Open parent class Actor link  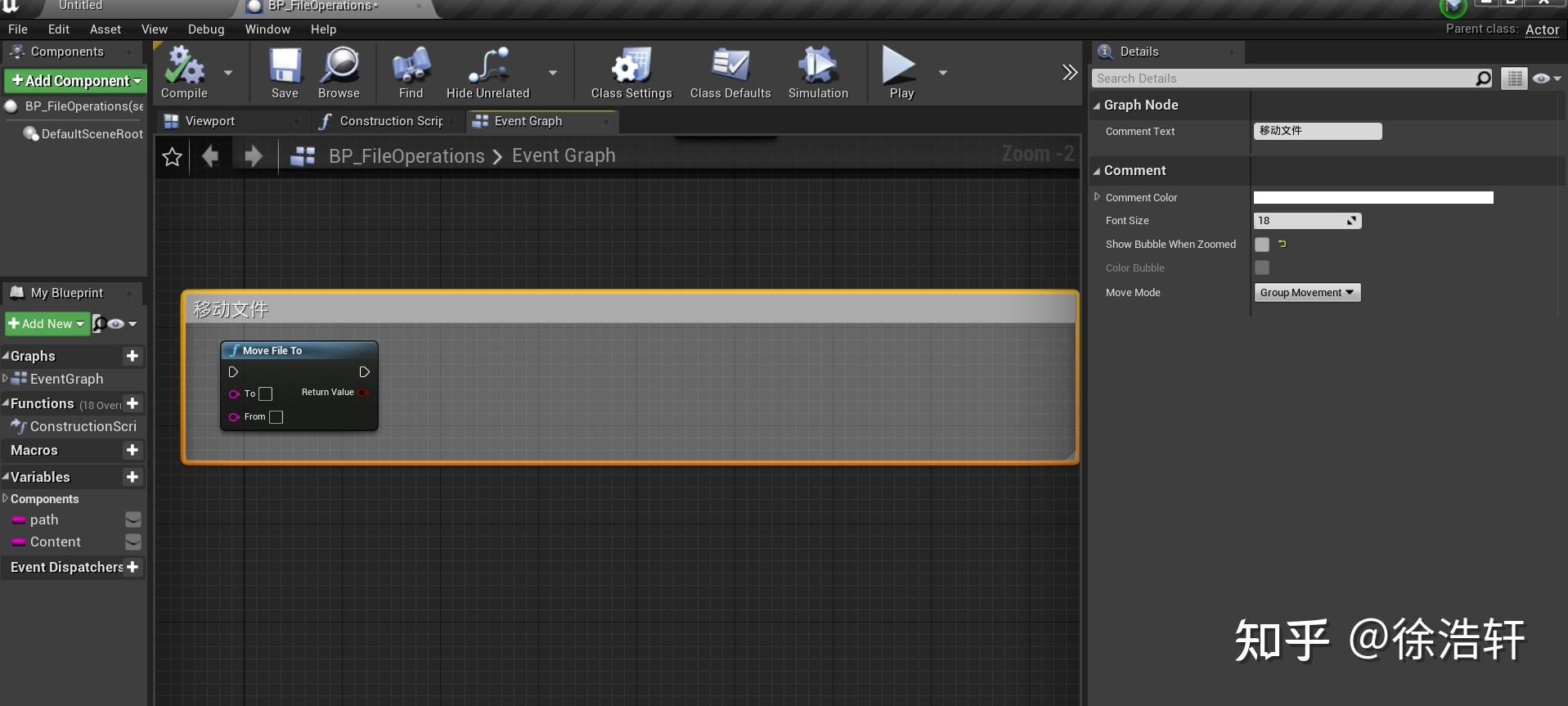tap(1542, 29)
